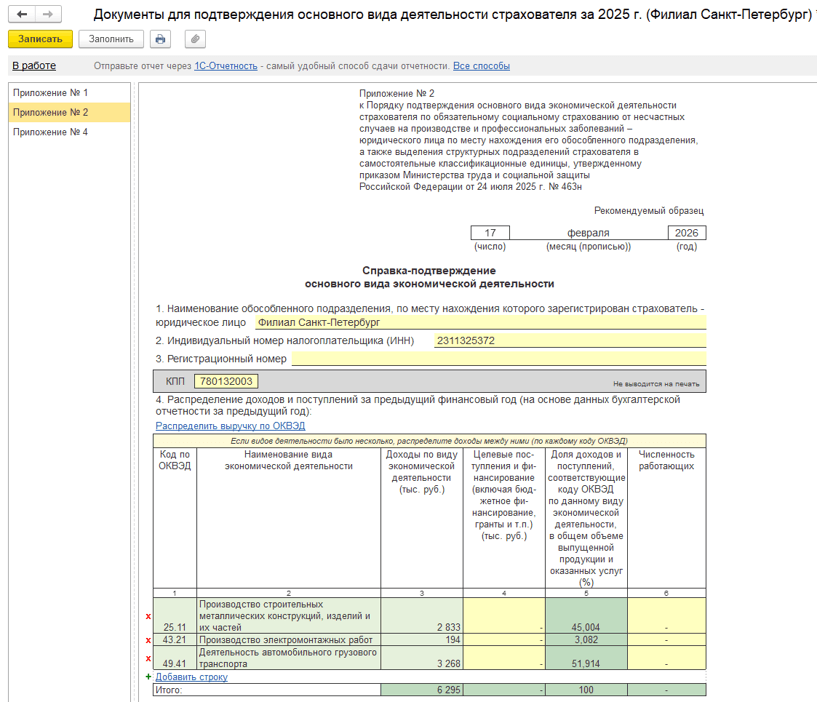
Task: Select Приложение № 2 in the list
Action: (x=50, y=112)
